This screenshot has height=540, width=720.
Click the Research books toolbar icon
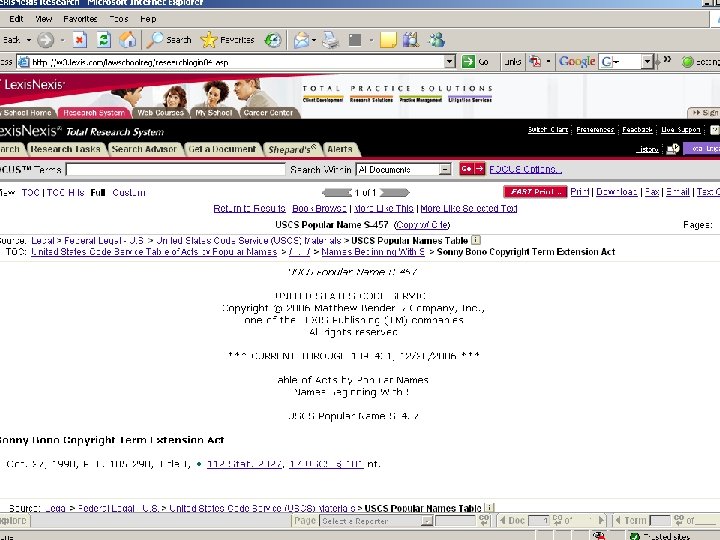pos(411,40)
